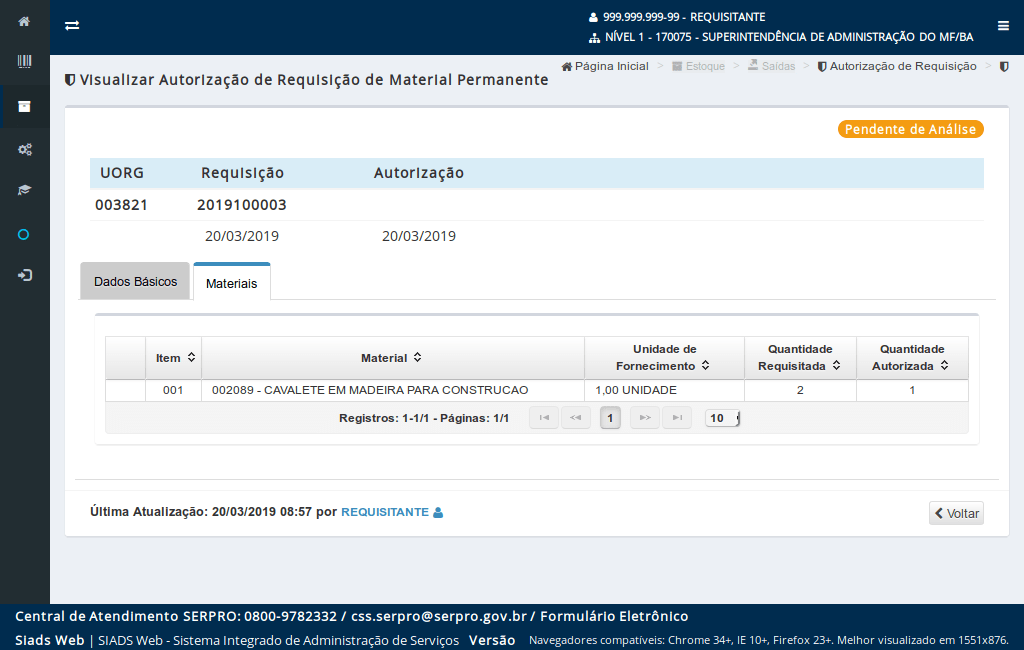Image resolution: width=1024 pixels, height=650 pixels.
Task: Go to last page of results
Action: click(677, 418)
